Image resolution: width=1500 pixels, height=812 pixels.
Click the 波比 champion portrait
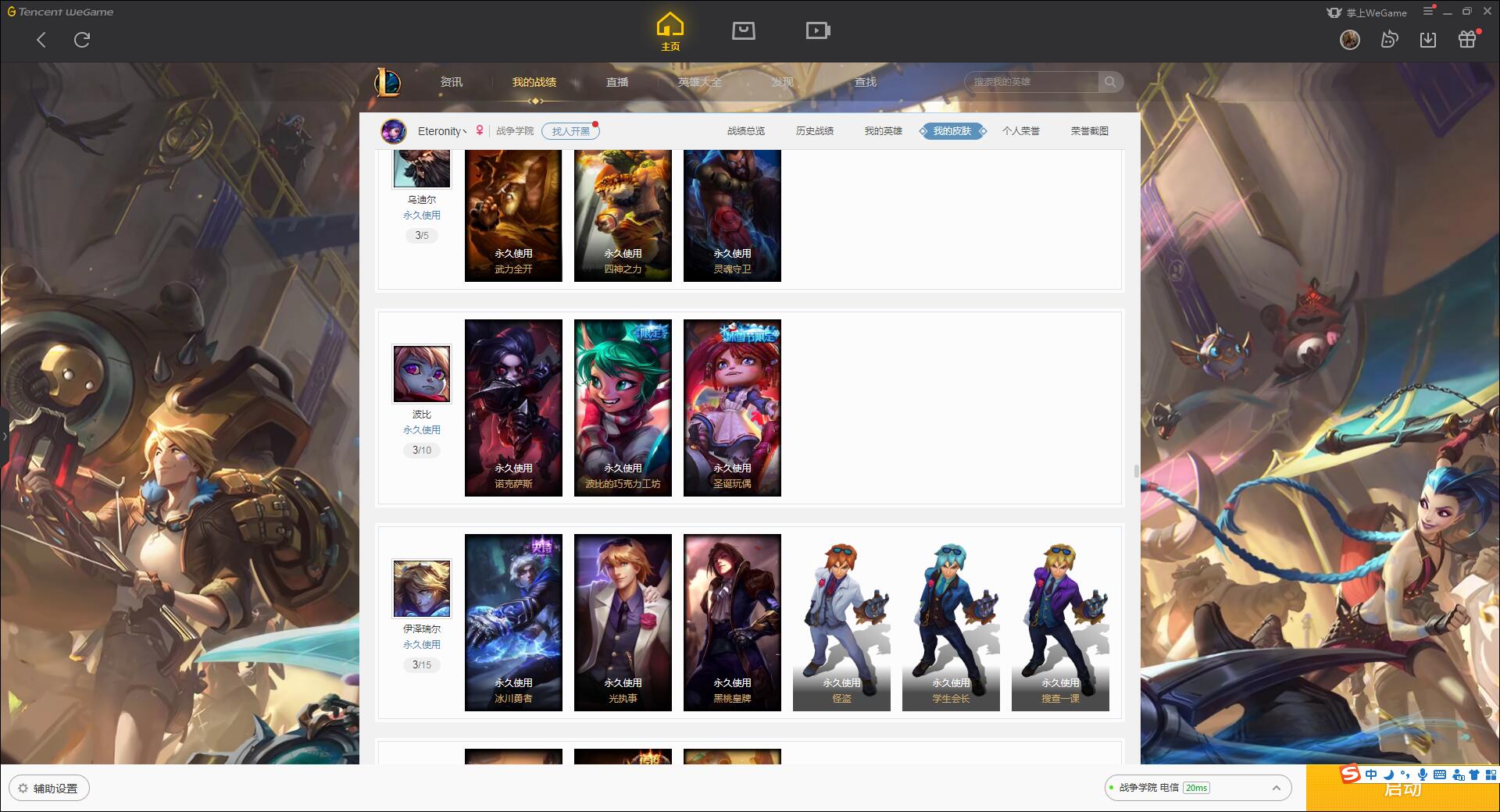(x=422, y=374)
